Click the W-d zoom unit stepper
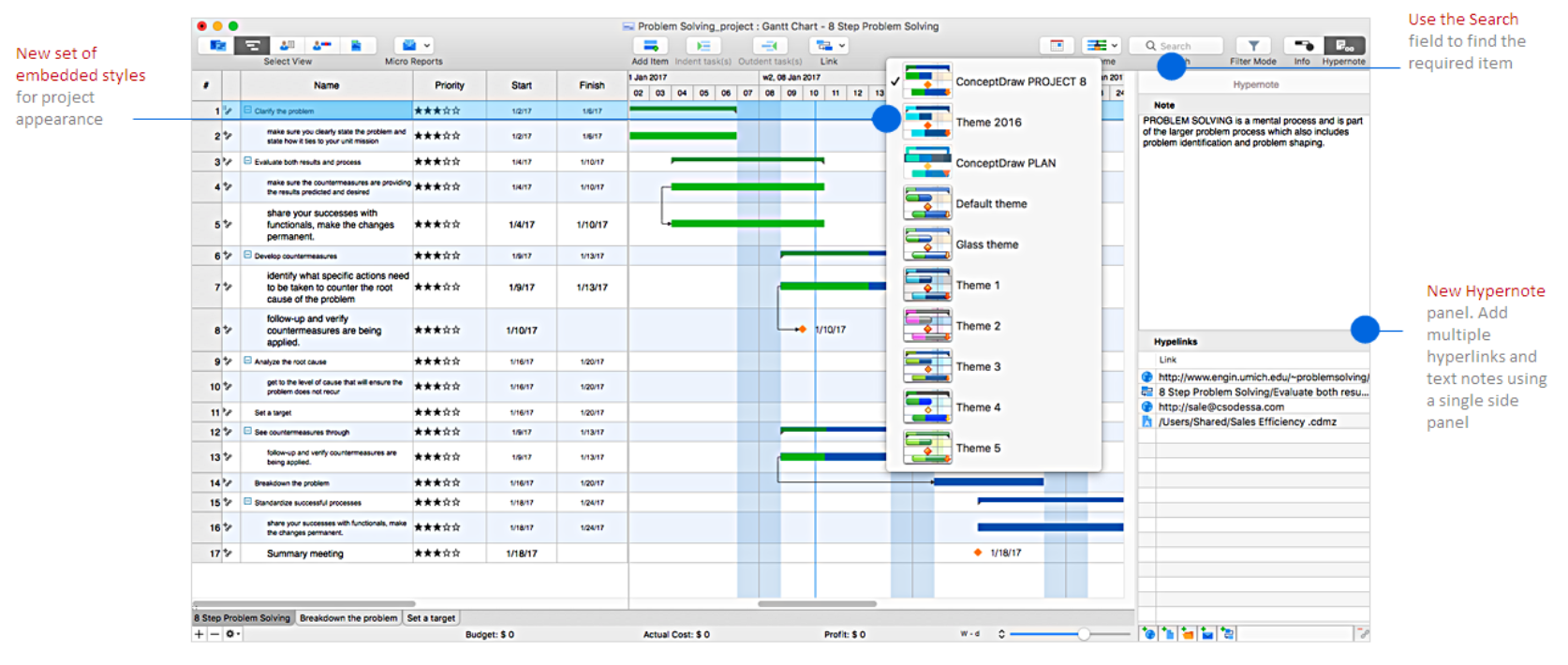The height and width of the screenshot is (665, 1568). tap(1001, 634)
